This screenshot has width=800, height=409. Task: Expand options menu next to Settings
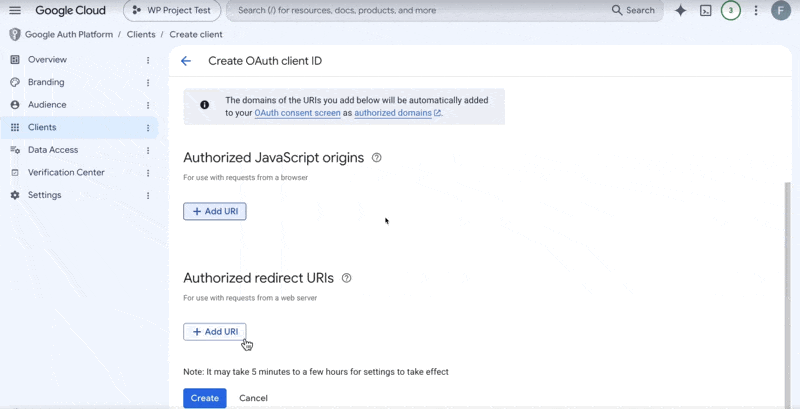click(x=148, y=195)
